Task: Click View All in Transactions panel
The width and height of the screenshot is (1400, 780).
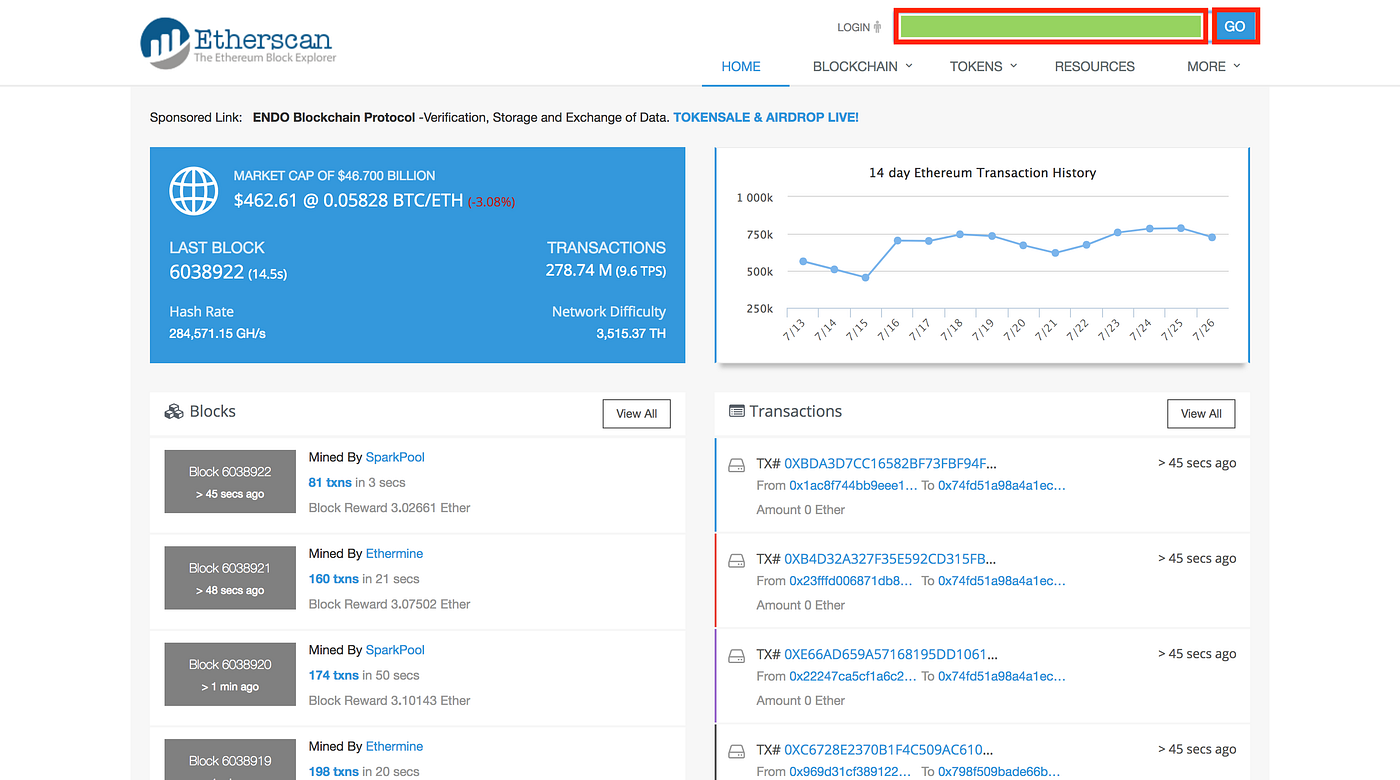Action: [x=1201, y=414]
